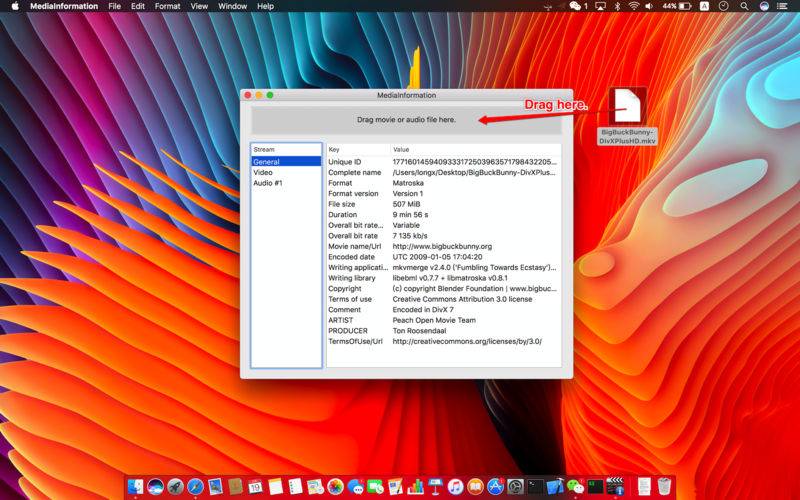Screen dimensions: 800x500
Task: Open System Preferences gear dock icon
Action: [x=515, y=486]
